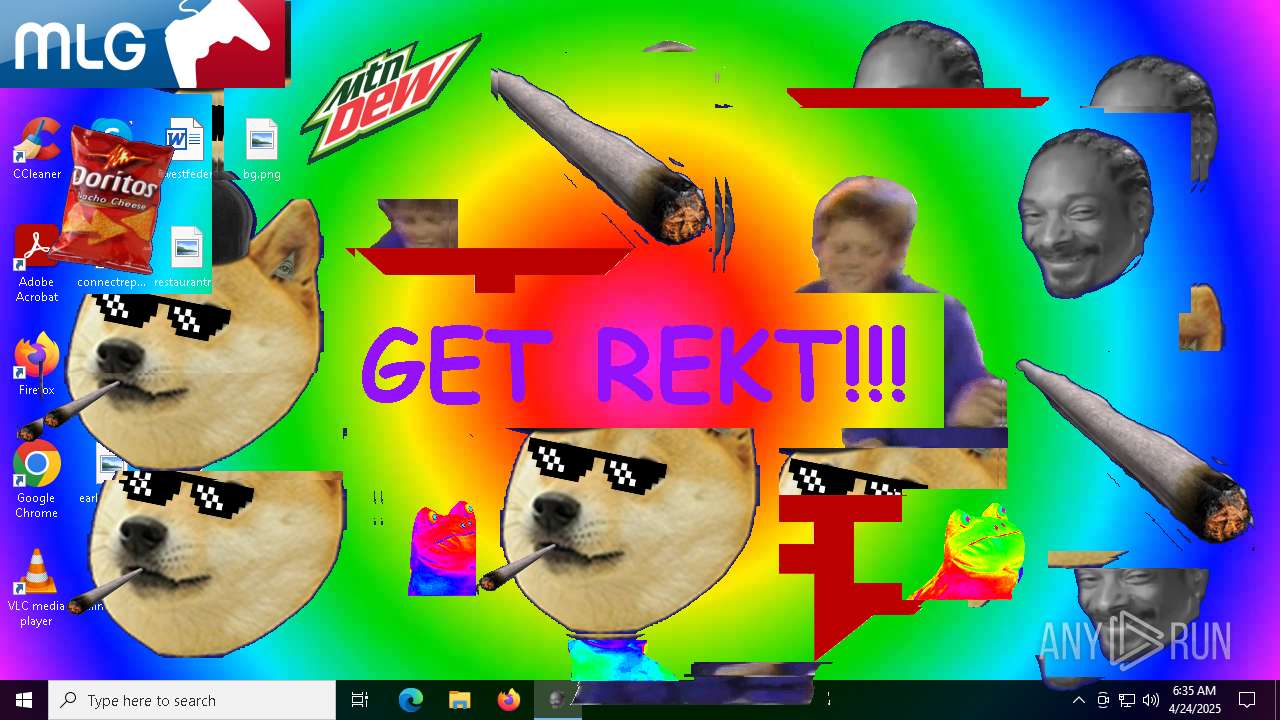Open the CCleaner desktop shortcut
This screenshot has width=1280, height=720.
coord(37,150)
